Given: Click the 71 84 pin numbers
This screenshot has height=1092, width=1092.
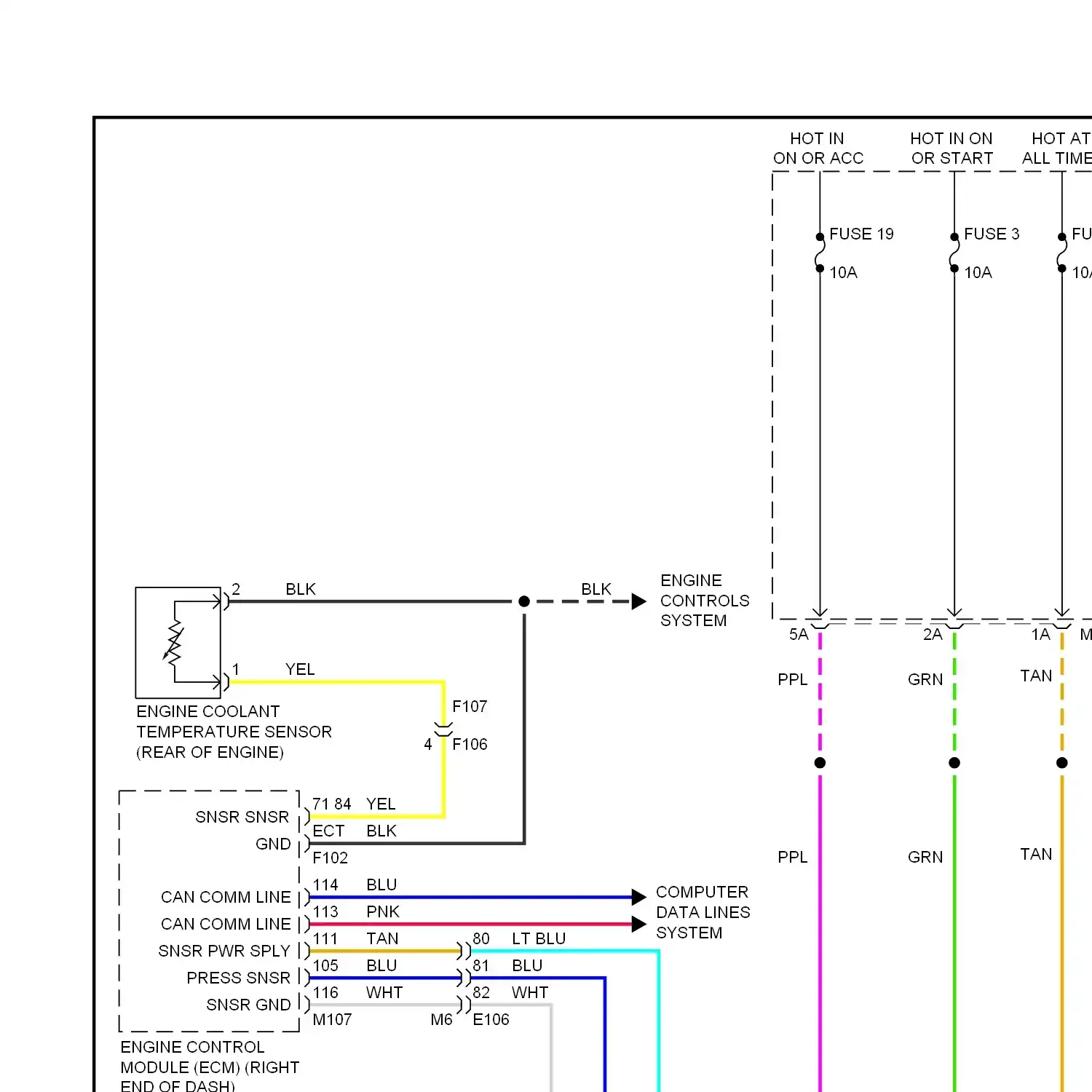Looking at the screenshot, I should click(331, 804).
